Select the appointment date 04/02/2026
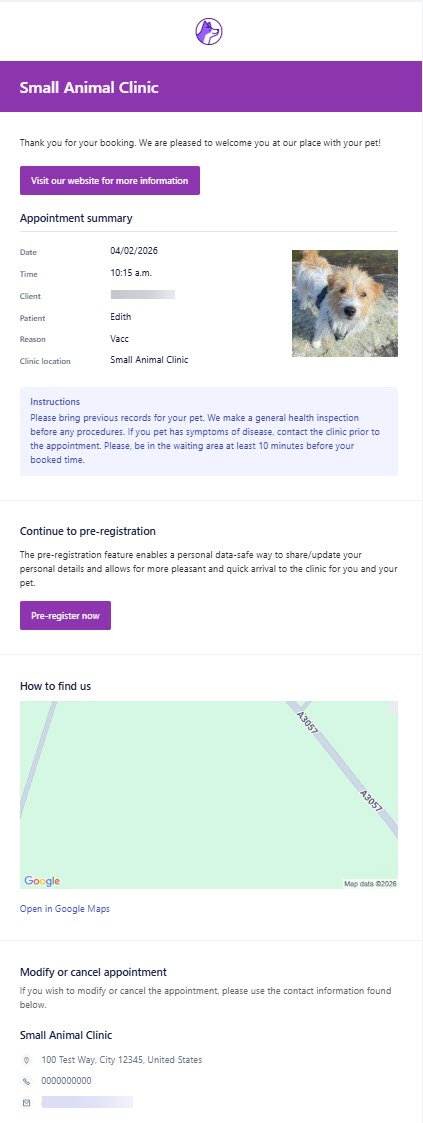 [132, 251]
